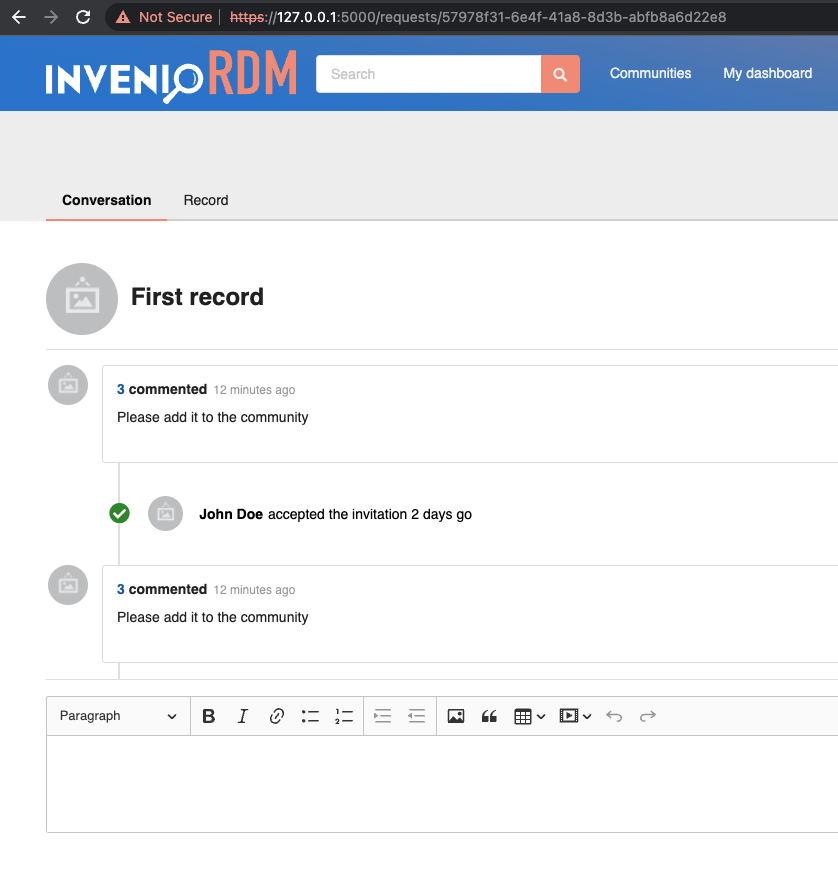
Task: Undo the last editor action
Action: pyautogui.click(x=614, y=716)
